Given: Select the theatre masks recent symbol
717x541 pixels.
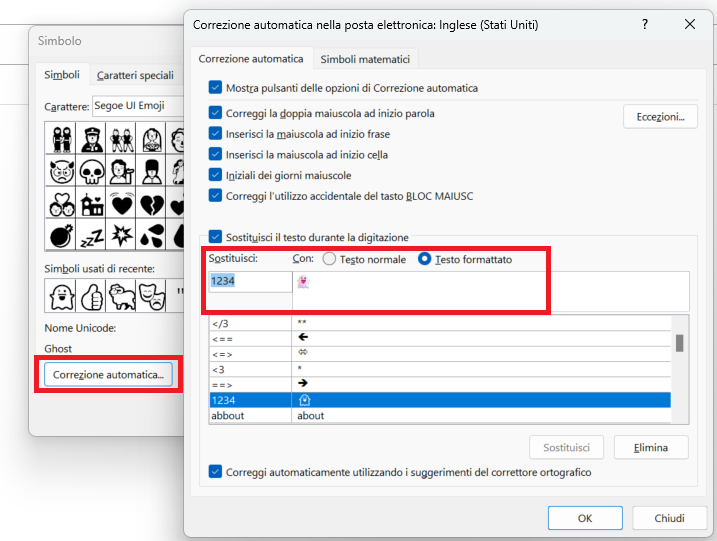Looking at the screenshot, I should click(x=151, y=296).
